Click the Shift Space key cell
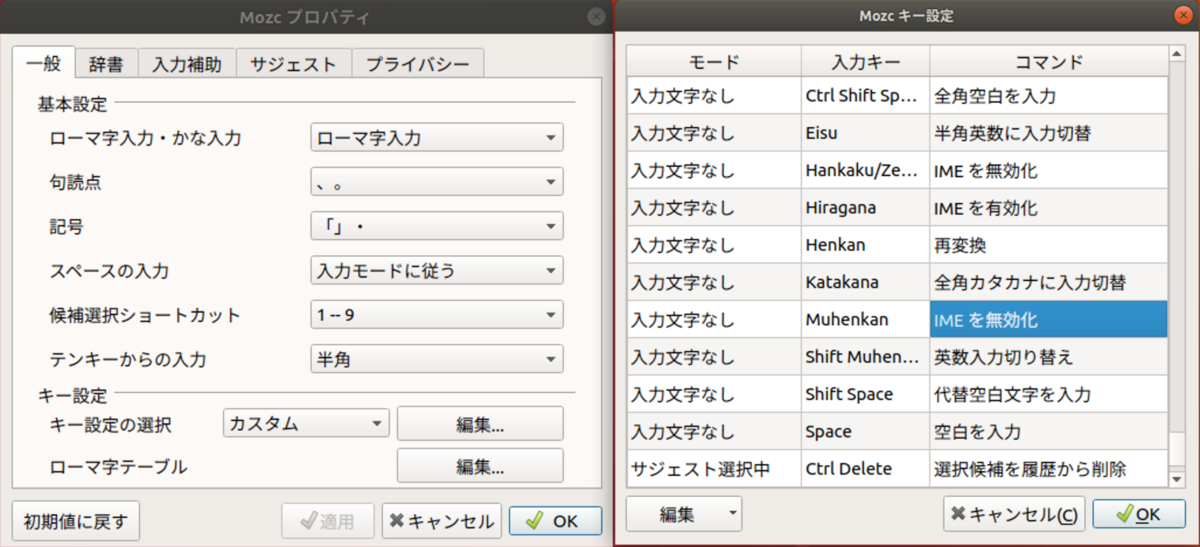Image resolution: width=1200 pixels, height=547 pixels. click(x=865, y=394)
